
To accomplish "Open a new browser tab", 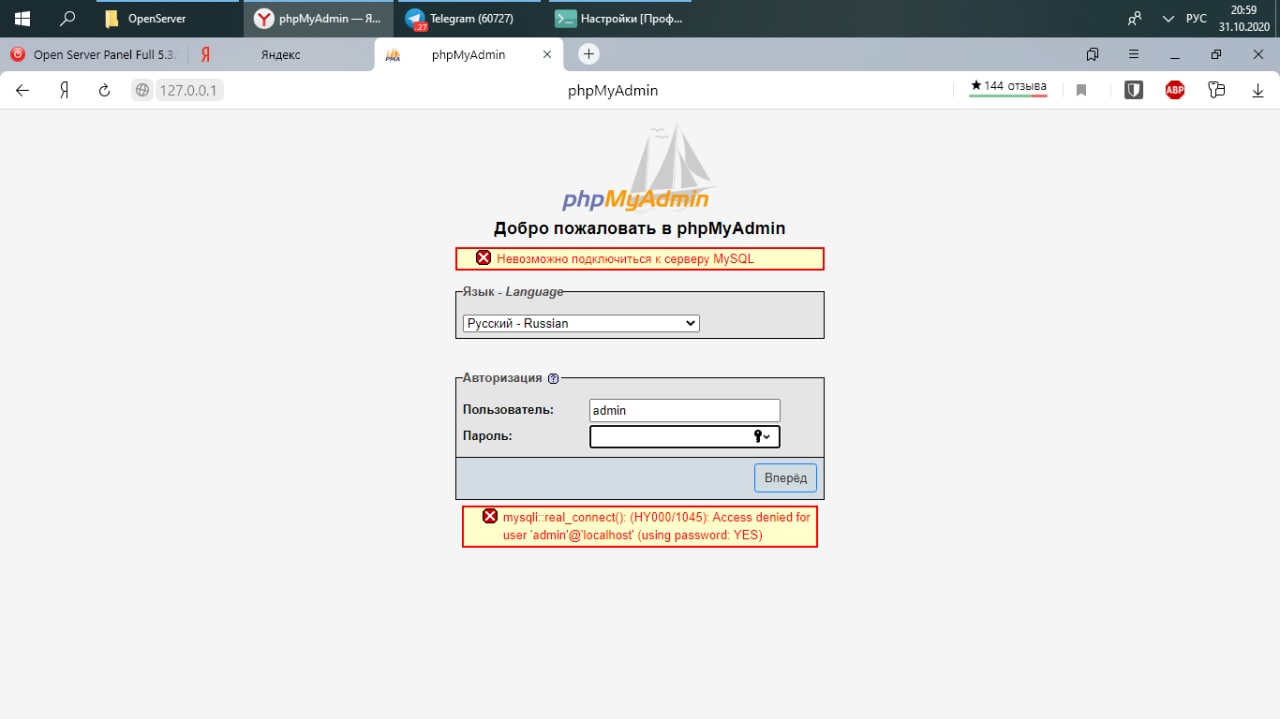I will coord(589,54).
